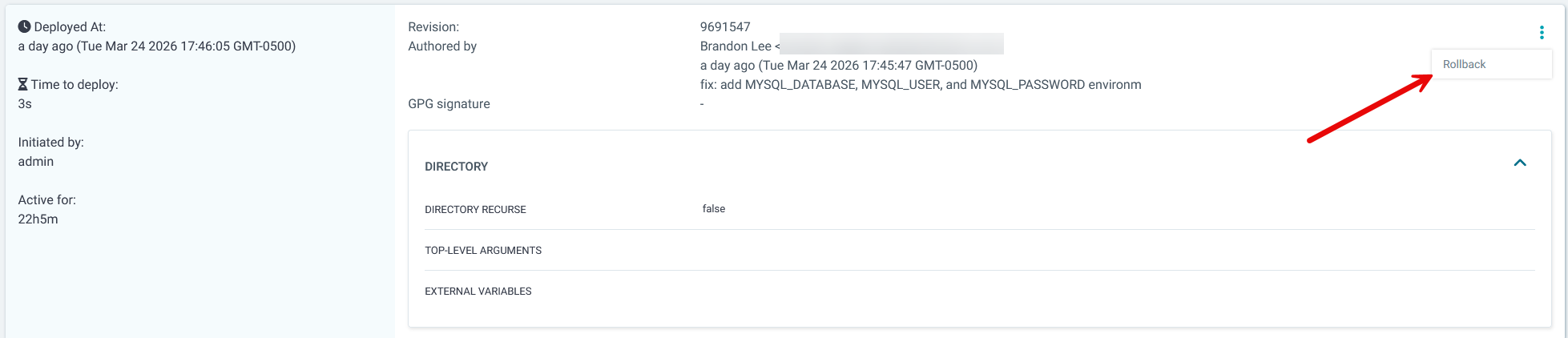Screen dimensions: 1568x338
Task: Open the three-dot kebab menu
Action: tap(1542, 32)
